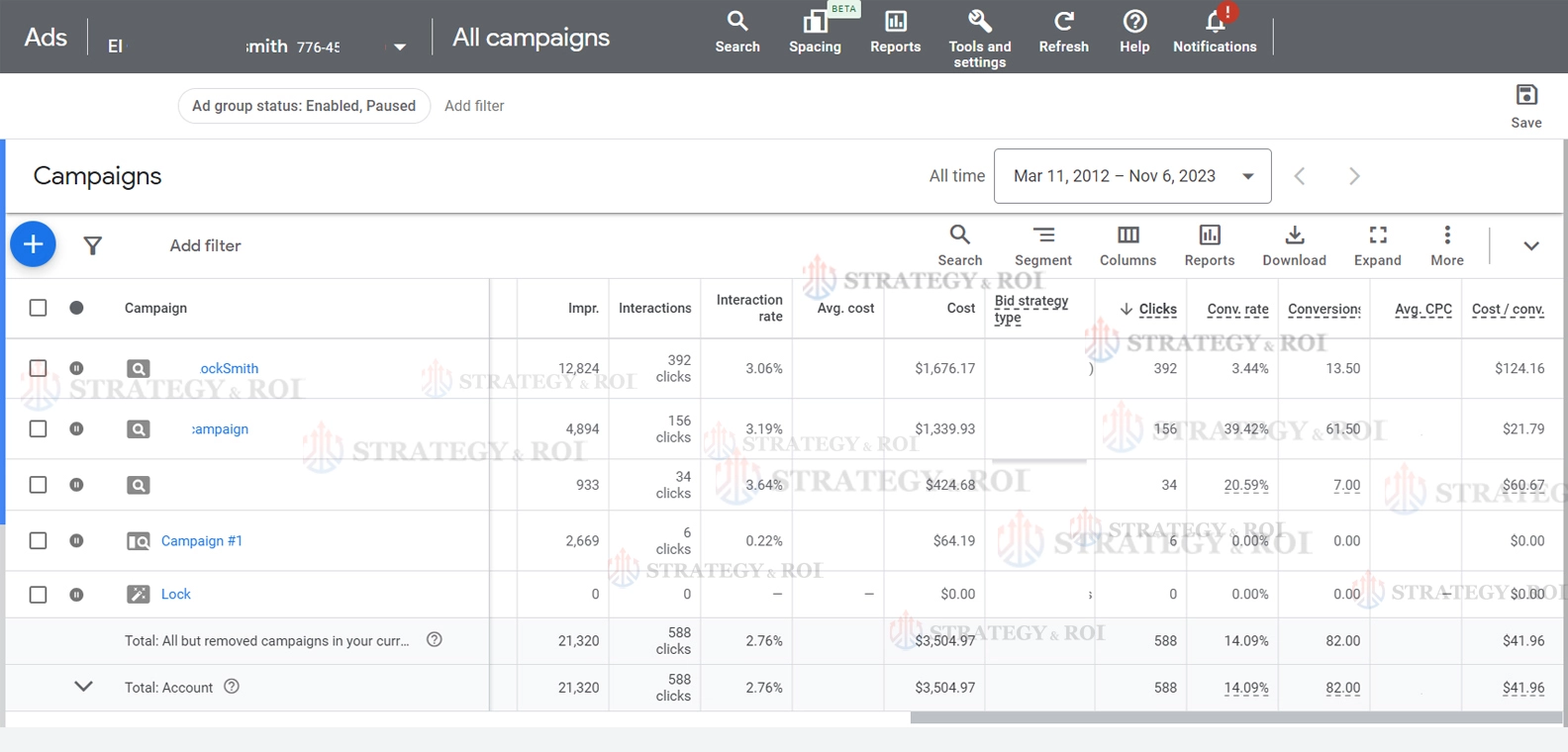
Task: Click the Refresh icon in top bar
Action: [1063, 22]
